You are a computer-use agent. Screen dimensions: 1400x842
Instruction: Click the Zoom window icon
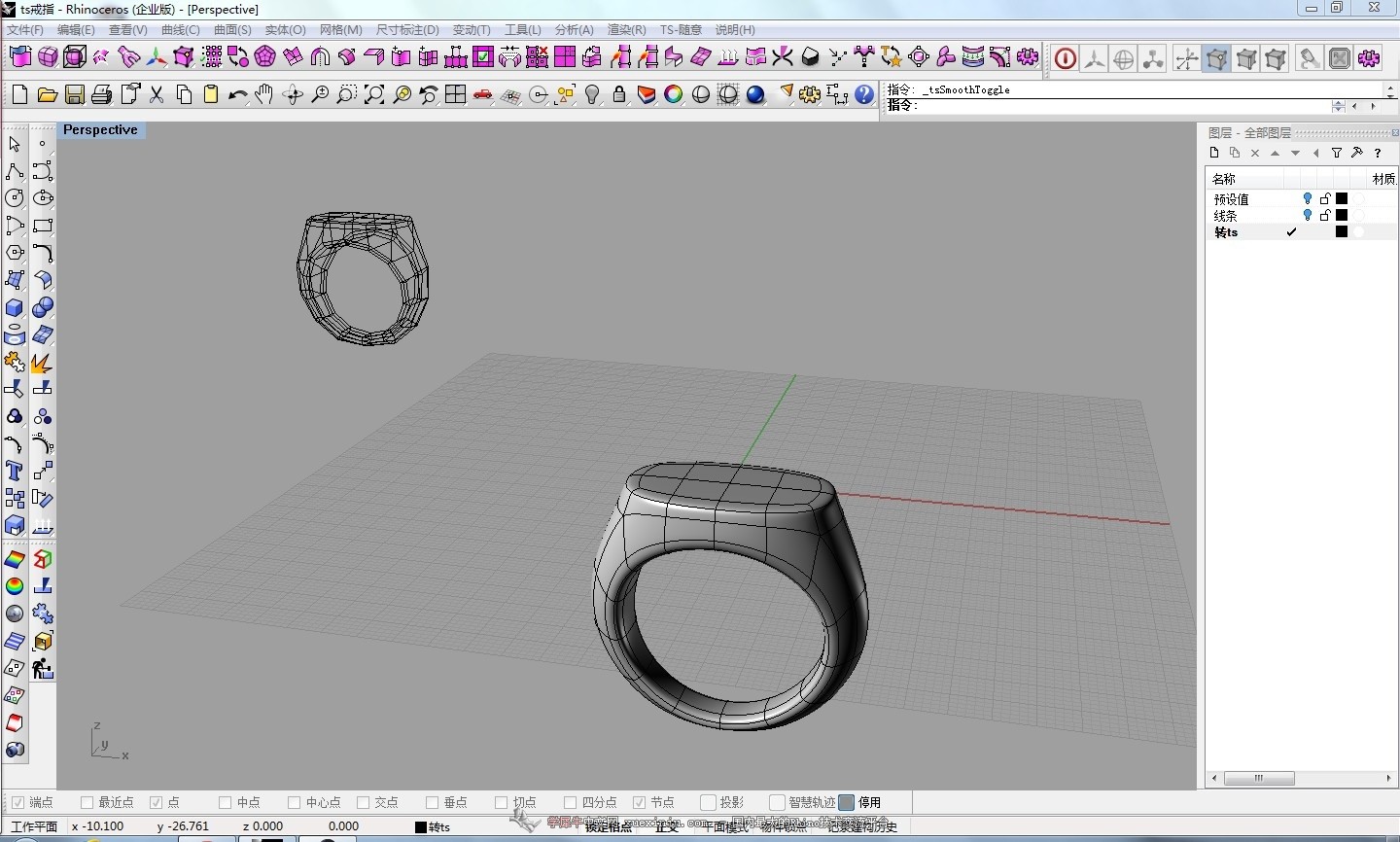coord(346,94)
